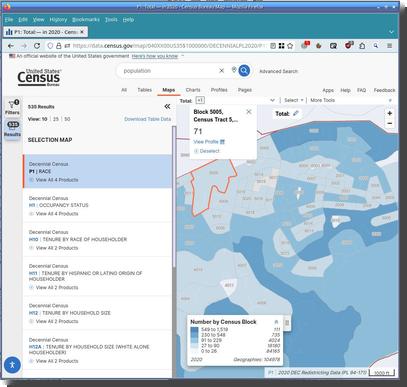
Task: Click the browser back arrow
Action: pos(11,46)
